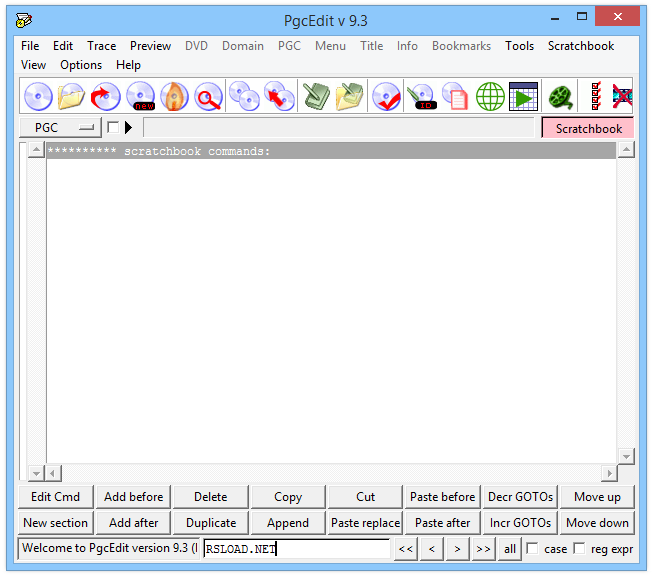Click the green film reel icon
The height and width of the screenshot is (585, 652).
pos(561,96)
